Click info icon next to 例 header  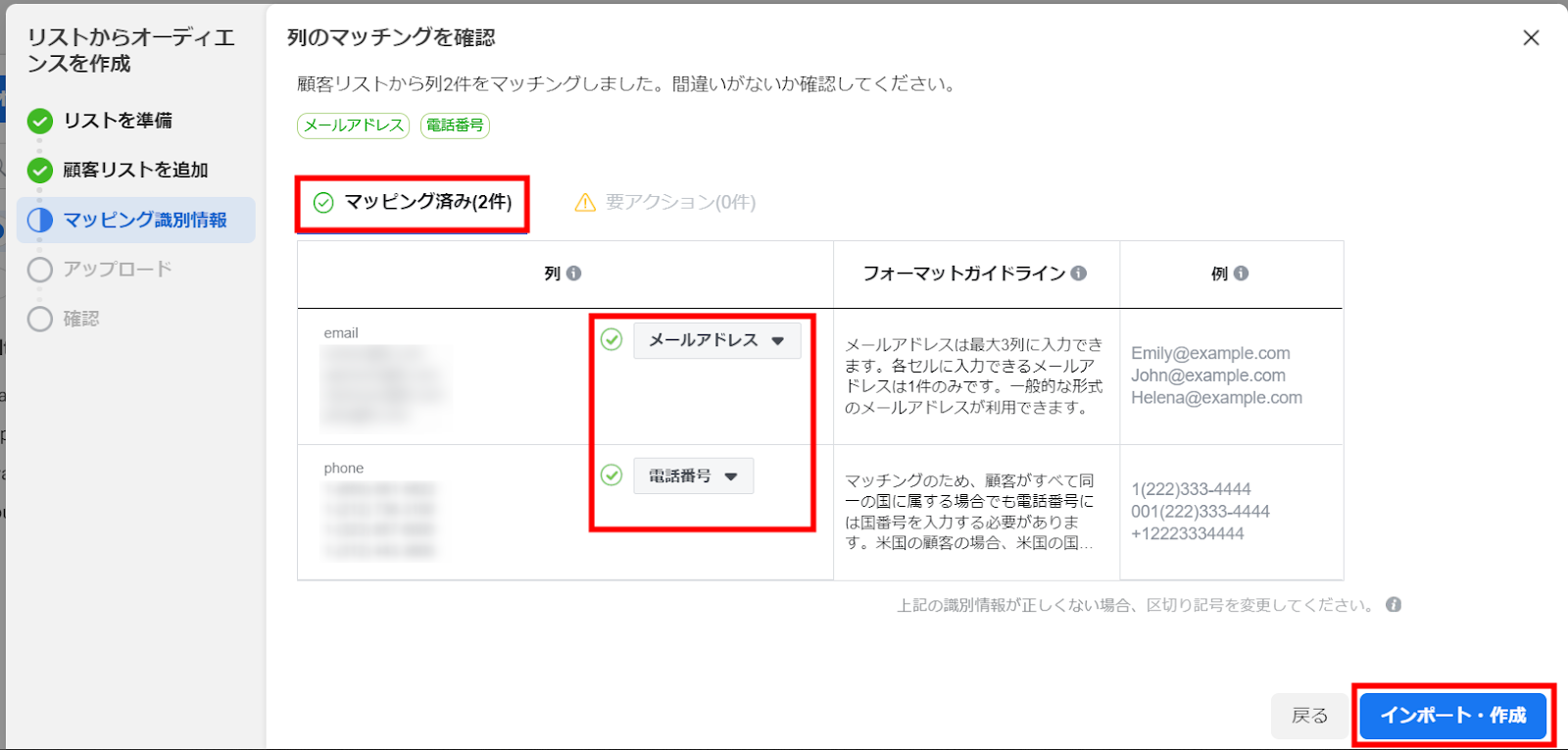tap(1242, 274)
